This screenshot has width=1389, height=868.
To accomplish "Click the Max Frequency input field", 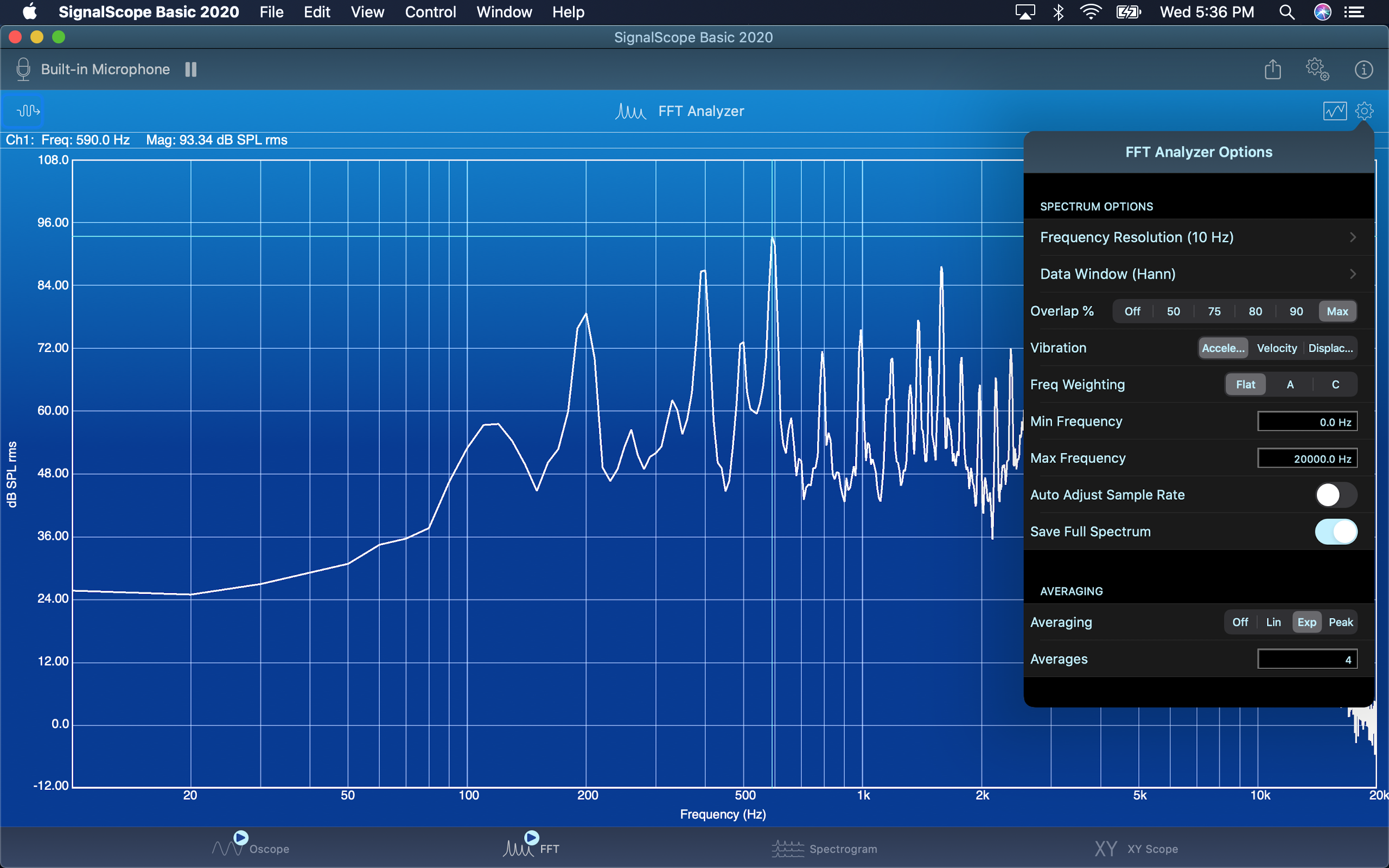I will tap(1307, 458).
